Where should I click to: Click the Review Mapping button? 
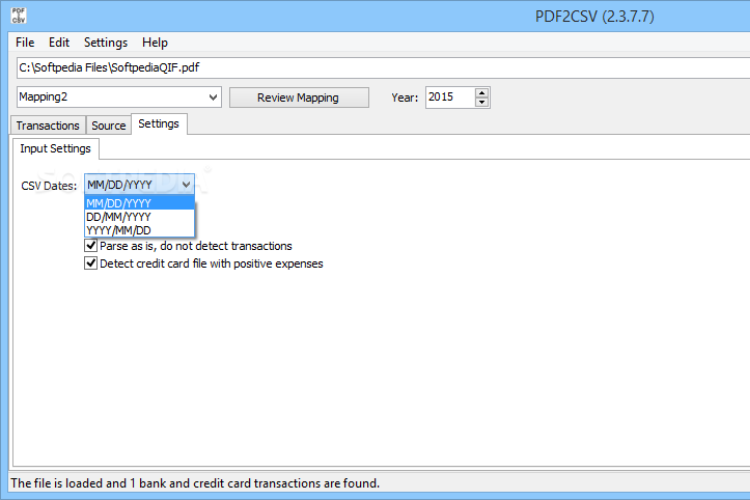(x=298, y=98)
